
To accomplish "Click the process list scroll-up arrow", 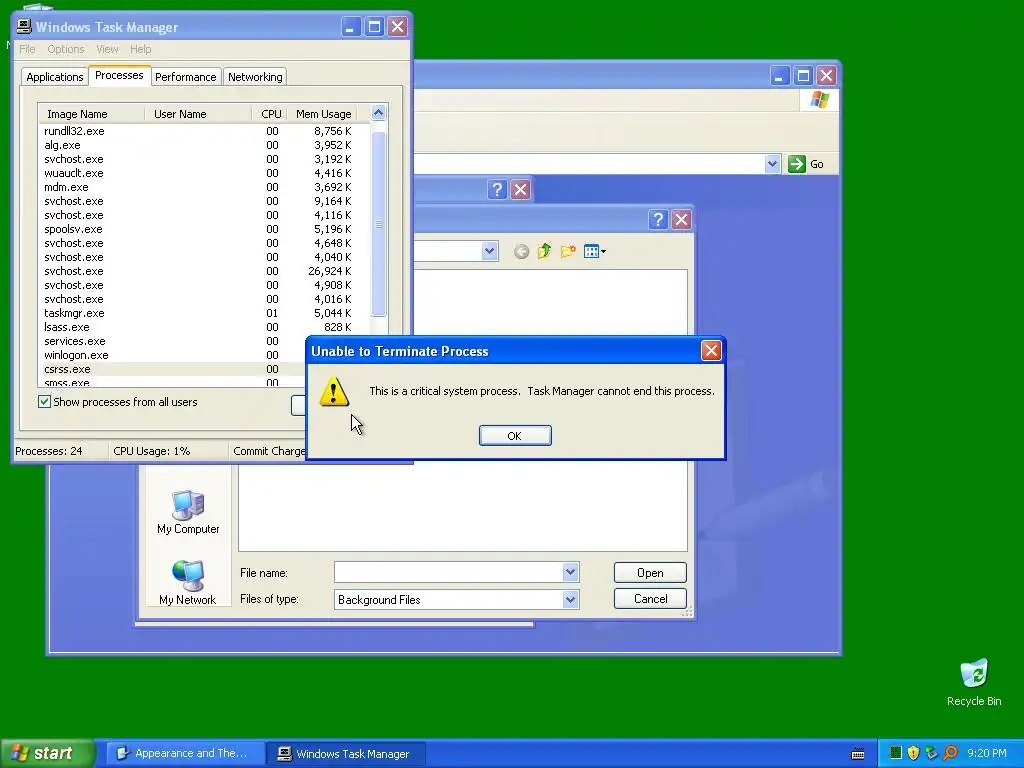I will (378, 113).
